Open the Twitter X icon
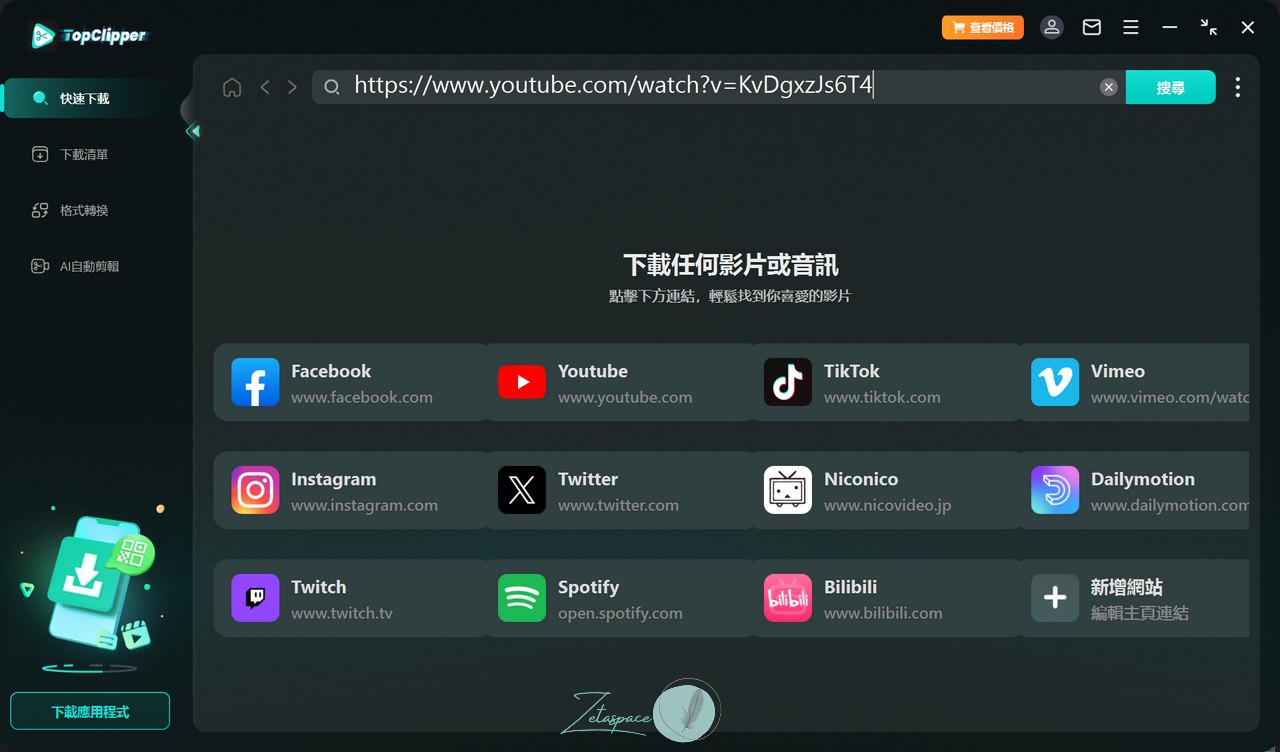 522,490
